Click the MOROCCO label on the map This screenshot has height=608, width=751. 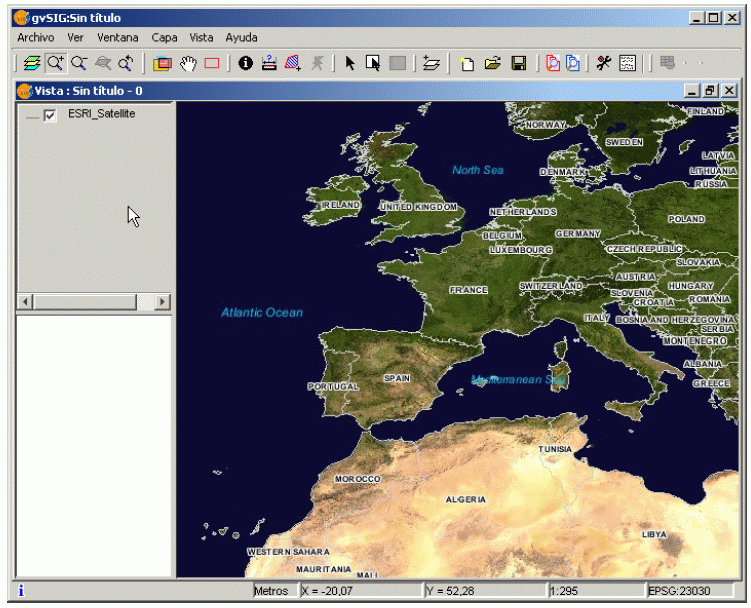(357, 479)
